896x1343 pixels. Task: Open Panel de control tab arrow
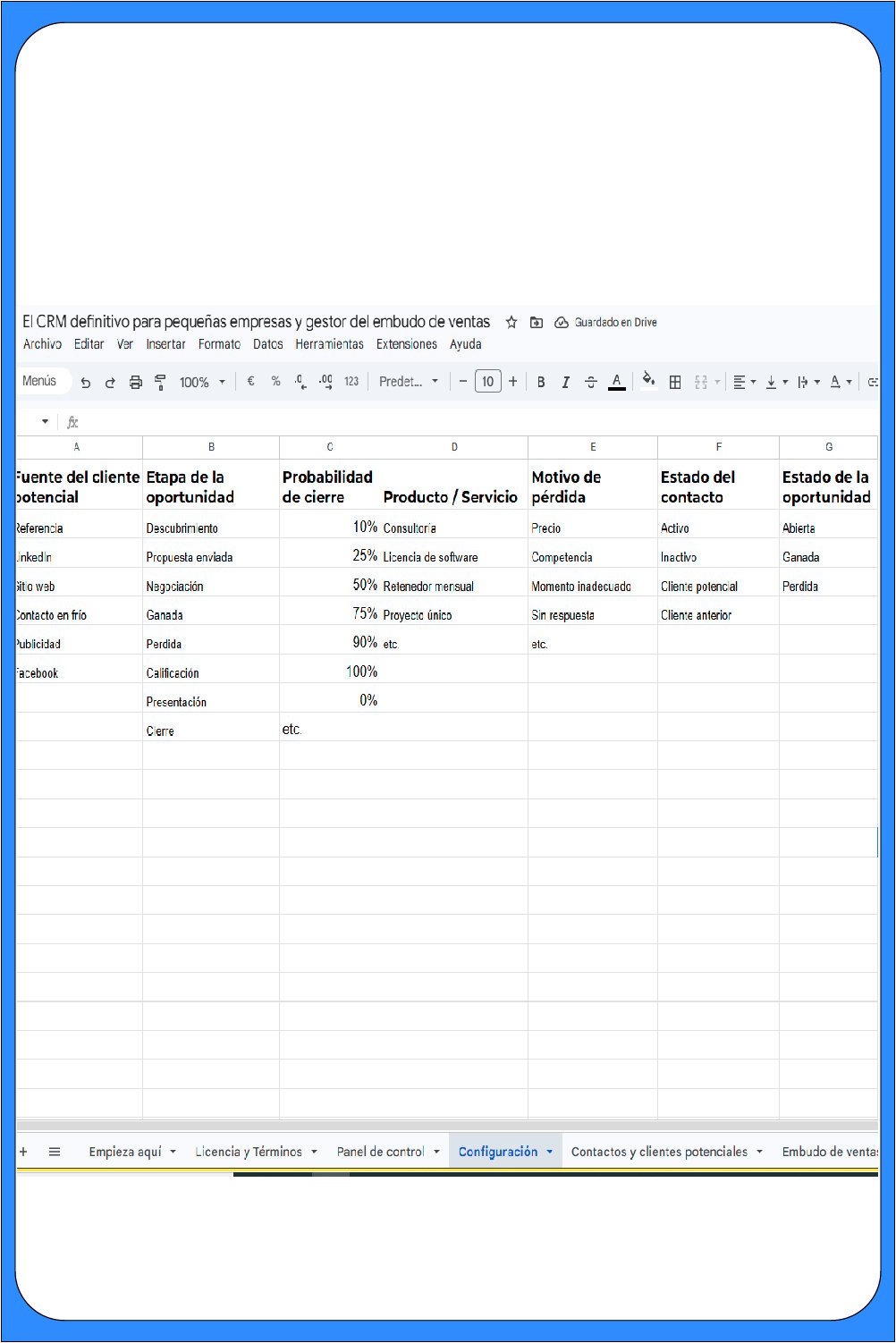[x=436, y=1152]
